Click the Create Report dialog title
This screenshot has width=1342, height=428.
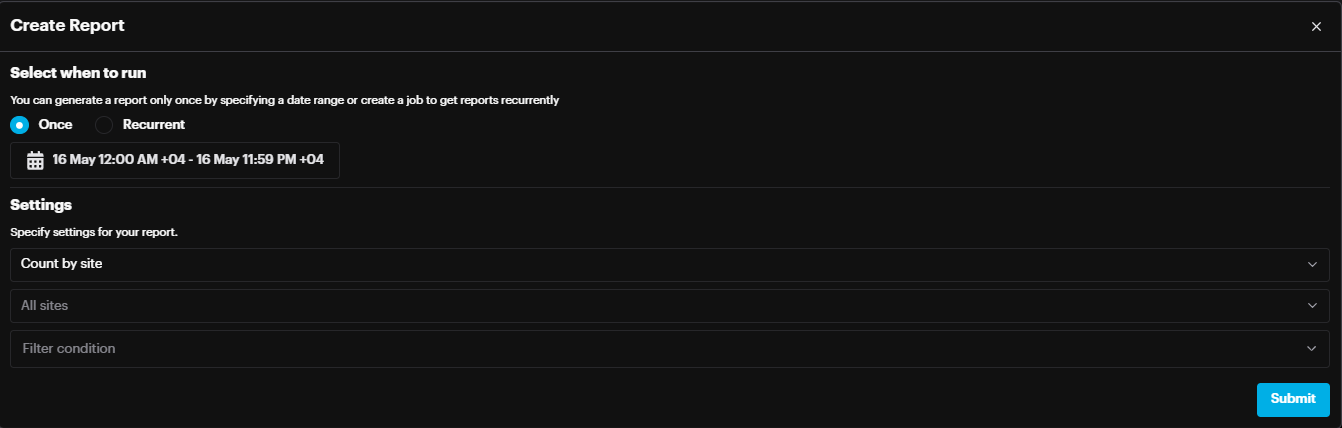click(67, 26)
